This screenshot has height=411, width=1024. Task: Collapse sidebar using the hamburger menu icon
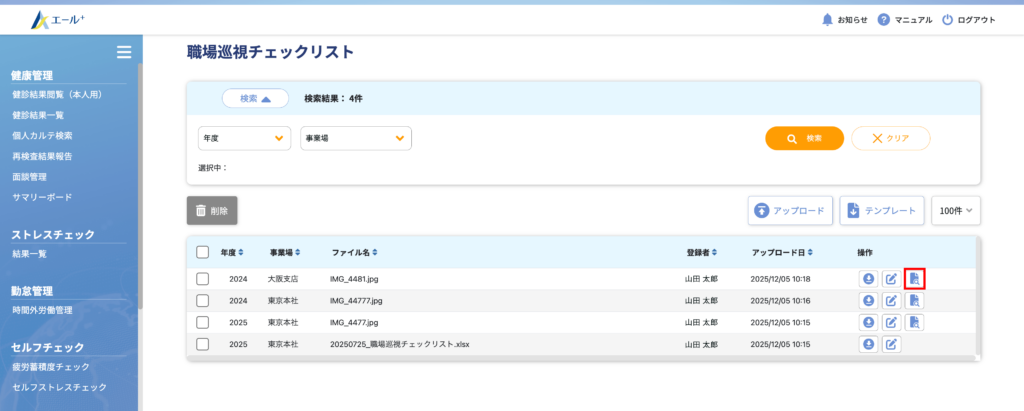pyautogui.click(x=124, y=52)
